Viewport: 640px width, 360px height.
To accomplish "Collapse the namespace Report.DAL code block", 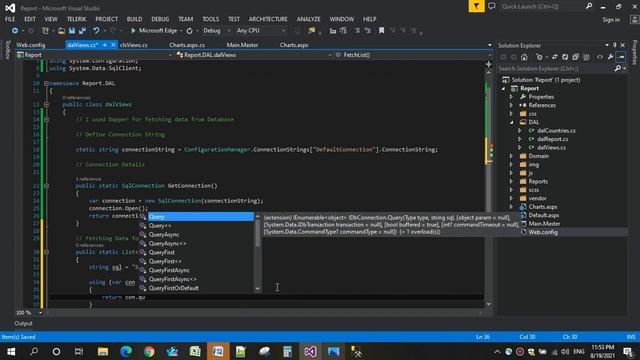I will 46,83.
